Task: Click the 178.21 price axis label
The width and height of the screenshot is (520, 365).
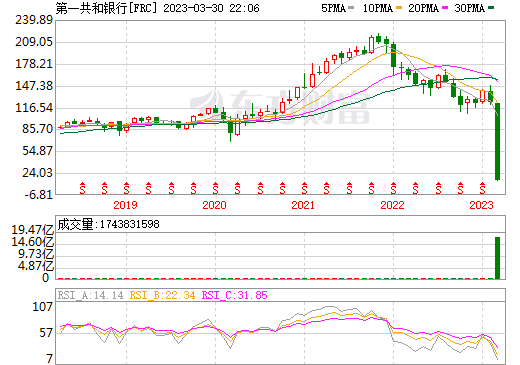Action: 34,64
